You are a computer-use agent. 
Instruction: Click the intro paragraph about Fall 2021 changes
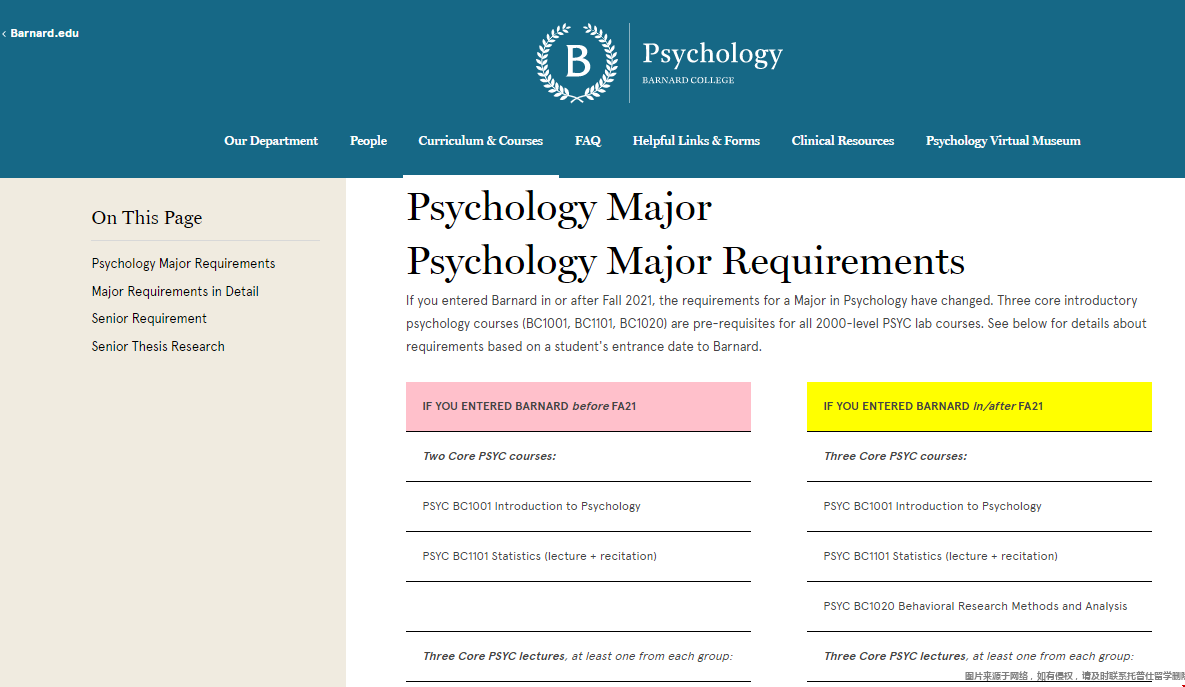click(776, 323)
